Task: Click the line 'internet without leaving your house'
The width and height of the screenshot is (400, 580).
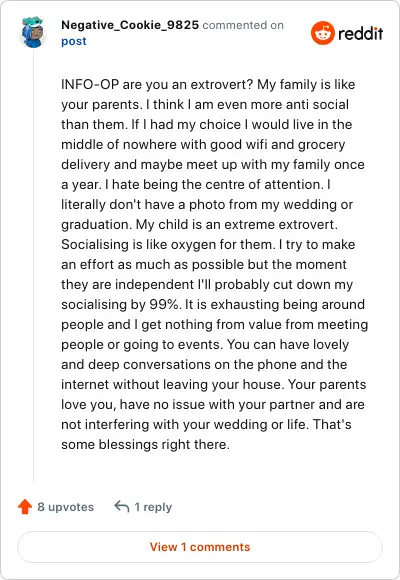Action: (214, 384)
